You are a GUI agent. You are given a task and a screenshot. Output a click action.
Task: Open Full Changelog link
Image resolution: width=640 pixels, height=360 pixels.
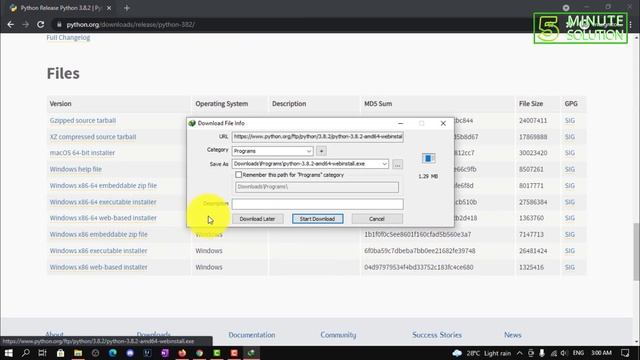click(x=68, y=38)
